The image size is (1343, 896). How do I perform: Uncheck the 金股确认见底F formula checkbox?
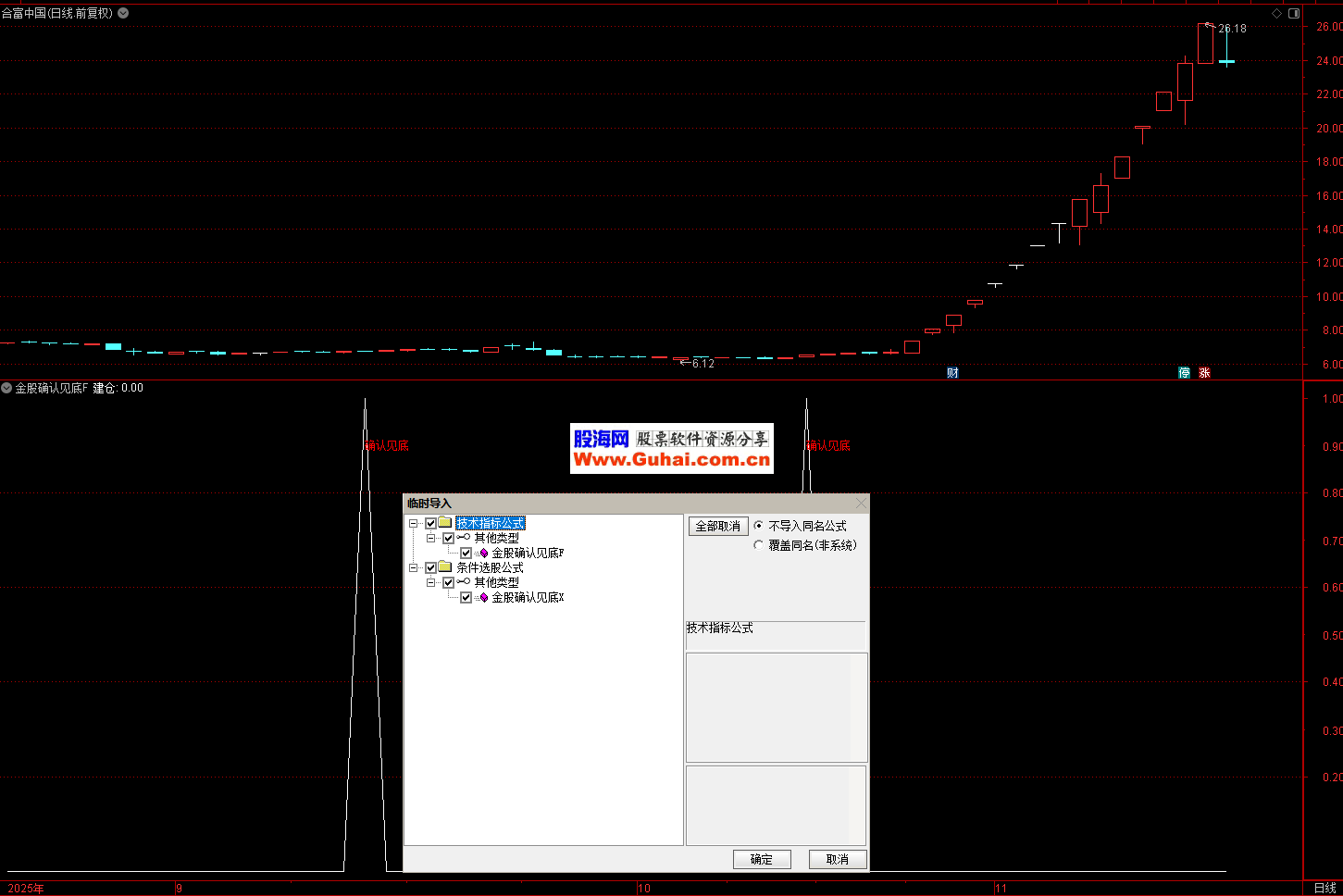(x=466, y=553)
